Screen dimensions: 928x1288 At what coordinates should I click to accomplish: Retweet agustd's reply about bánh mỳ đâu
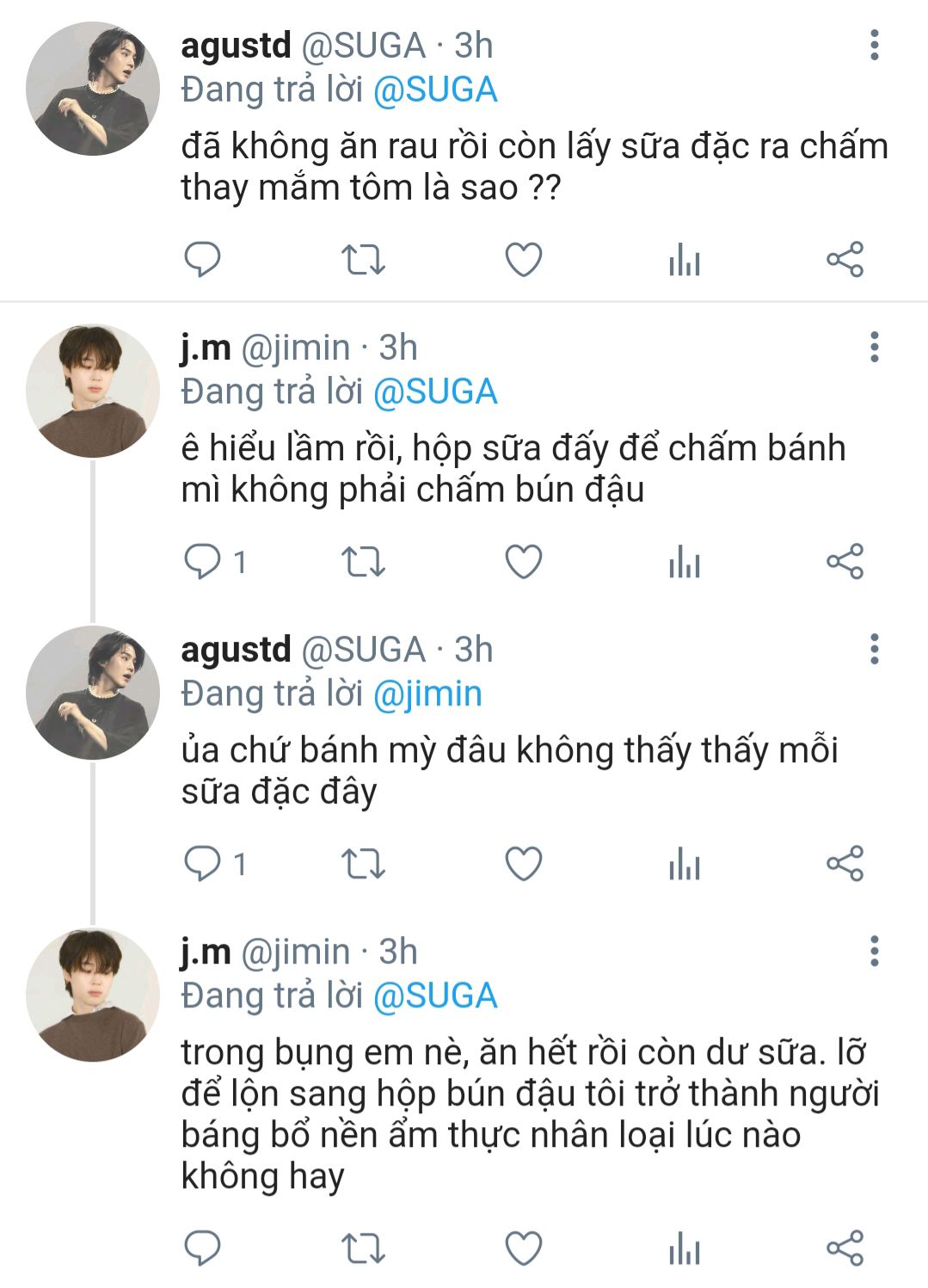(x=363, y=863)
